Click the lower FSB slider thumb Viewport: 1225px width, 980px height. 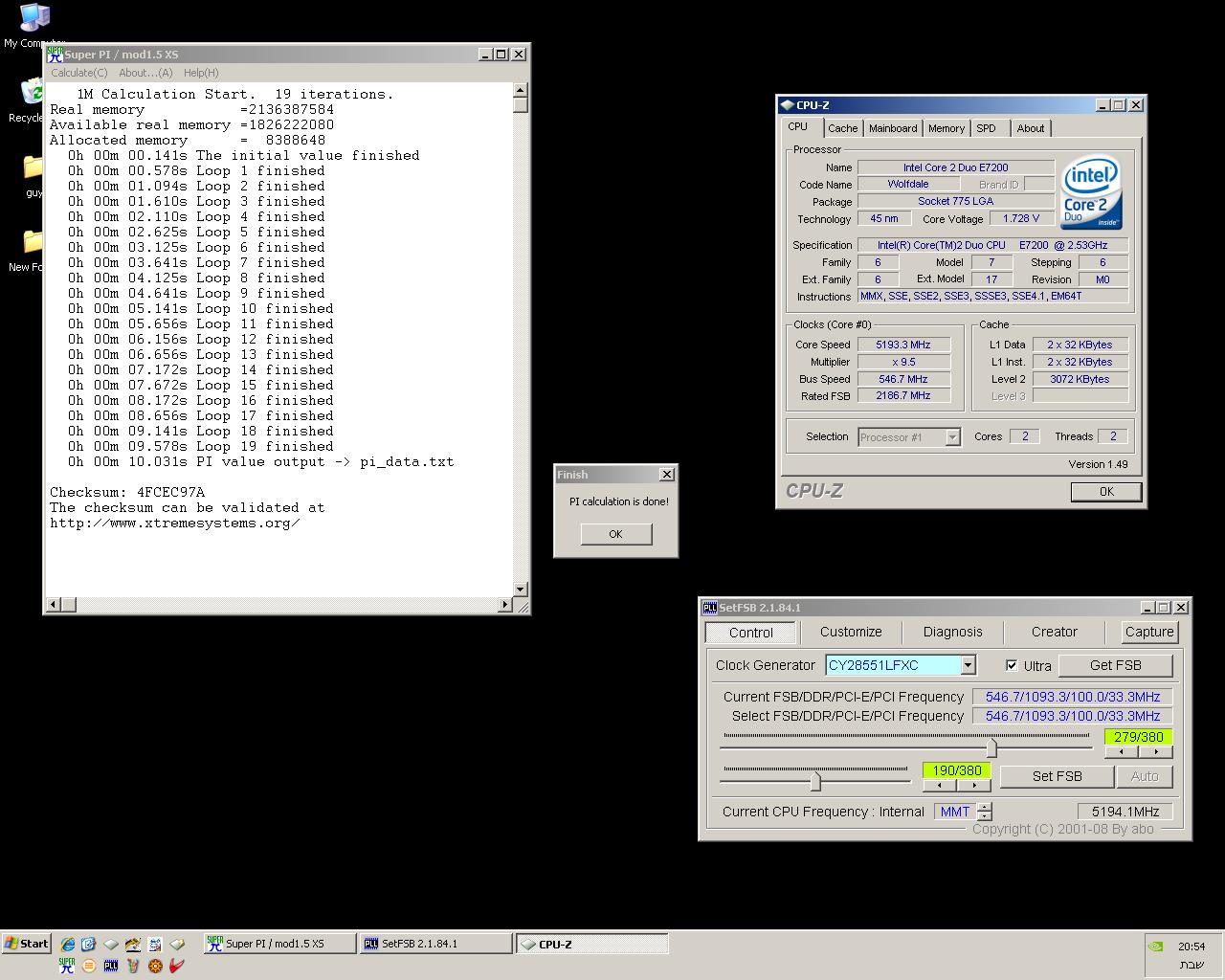pos(815,781)
